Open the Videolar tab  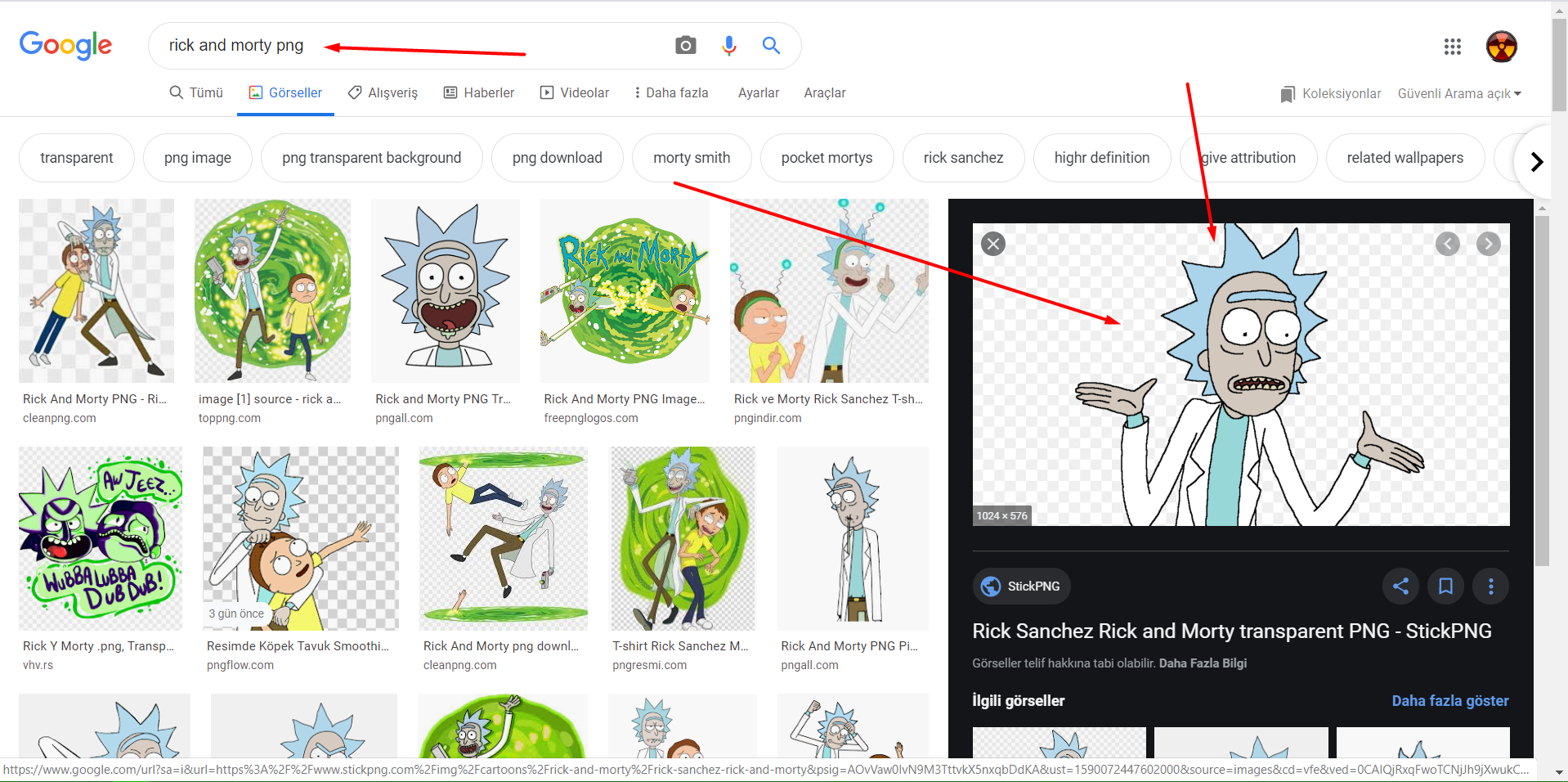(575, 92)
